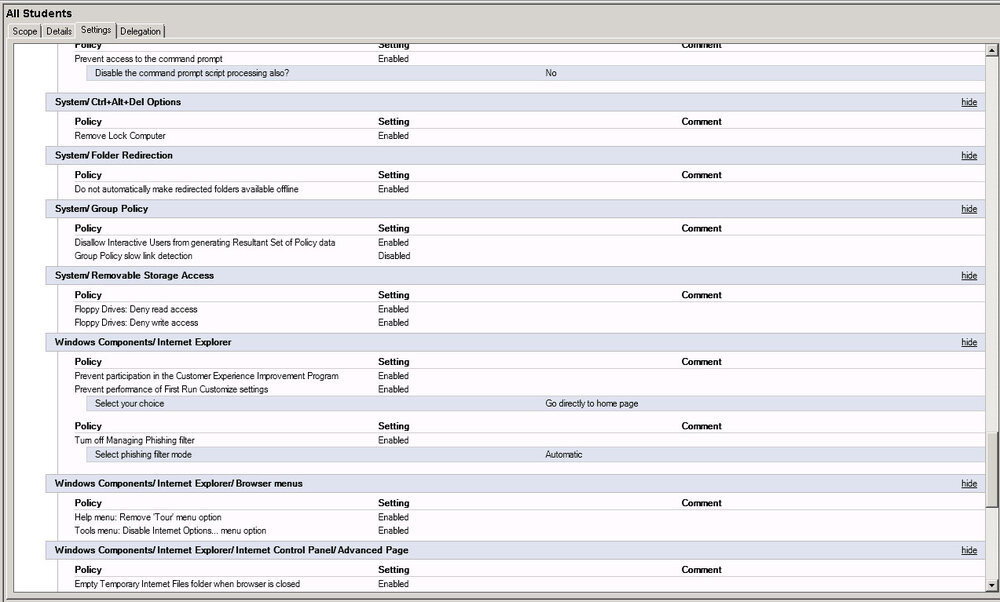Click the scrollbar down arrow

pos(992,585)
